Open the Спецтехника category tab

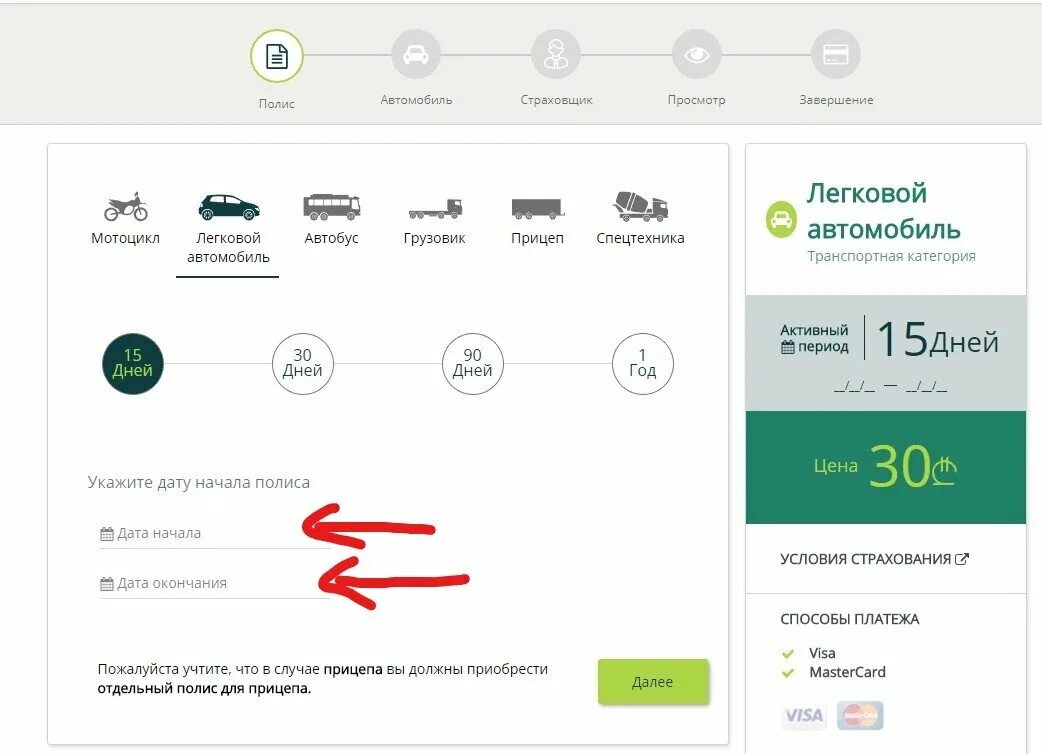[x=641, y=219]
